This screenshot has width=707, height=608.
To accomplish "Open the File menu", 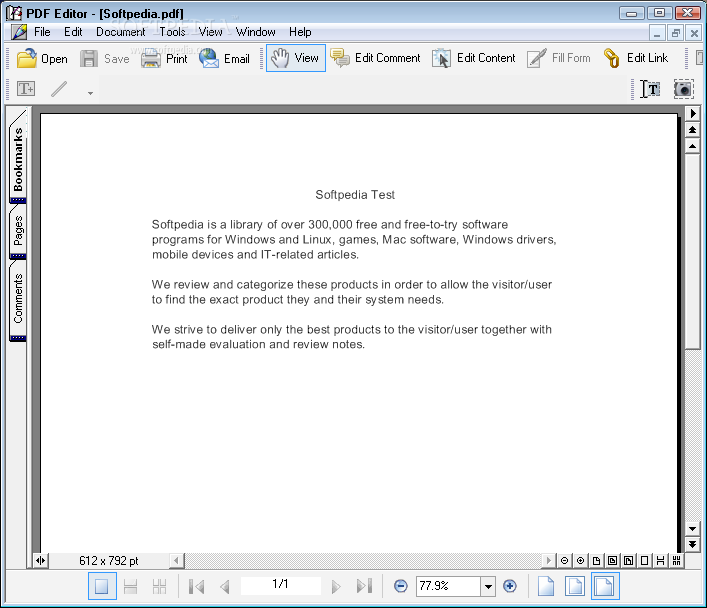I will [x=42, y=32].
